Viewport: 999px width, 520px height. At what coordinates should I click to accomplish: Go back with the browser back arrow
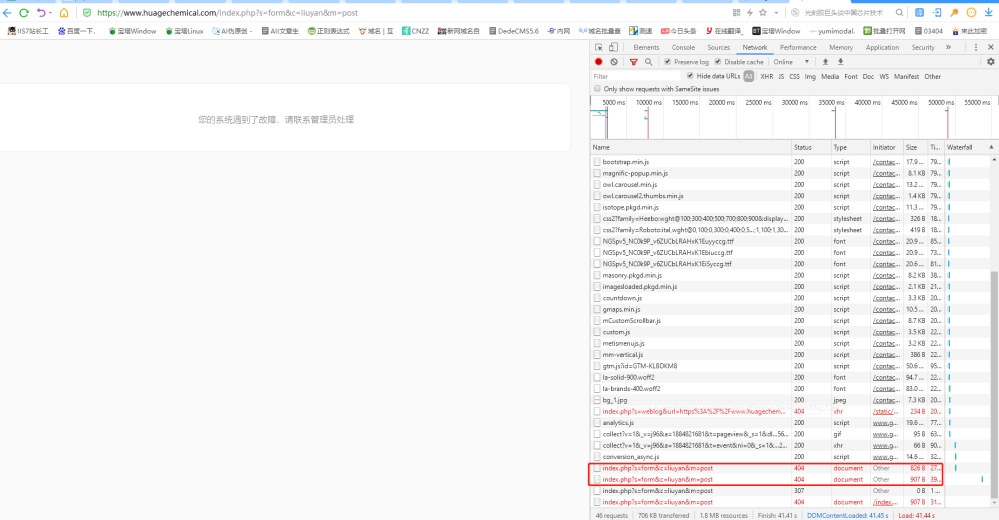pyautogui.click(x=7, y=13)
